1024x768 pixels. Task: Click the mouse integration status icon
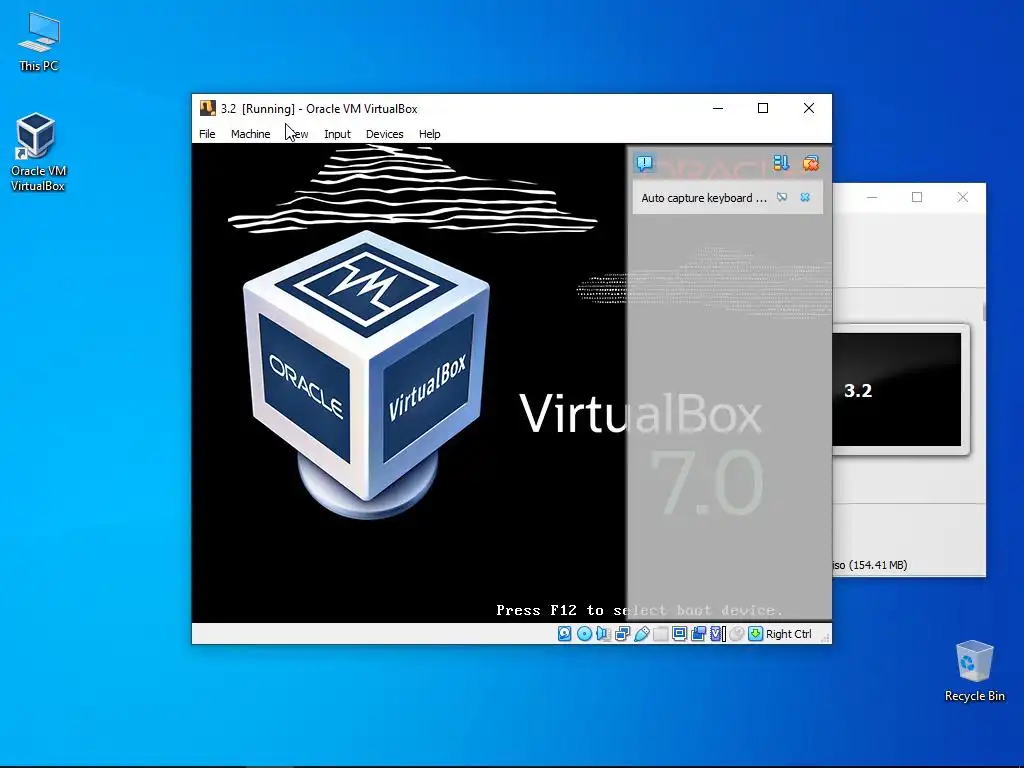[x=737, y=633]
